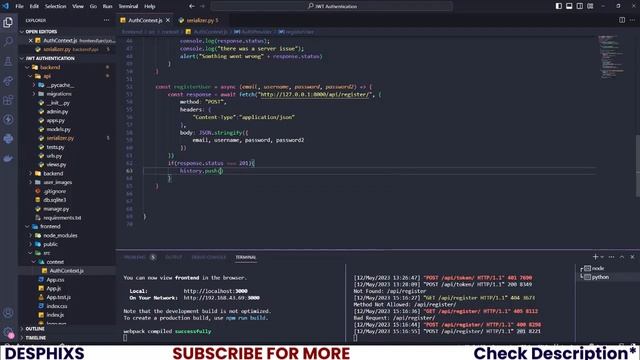The image size is (640, 360).
Task: Switch to the Problems panel tab
Action: coord(135,257)
